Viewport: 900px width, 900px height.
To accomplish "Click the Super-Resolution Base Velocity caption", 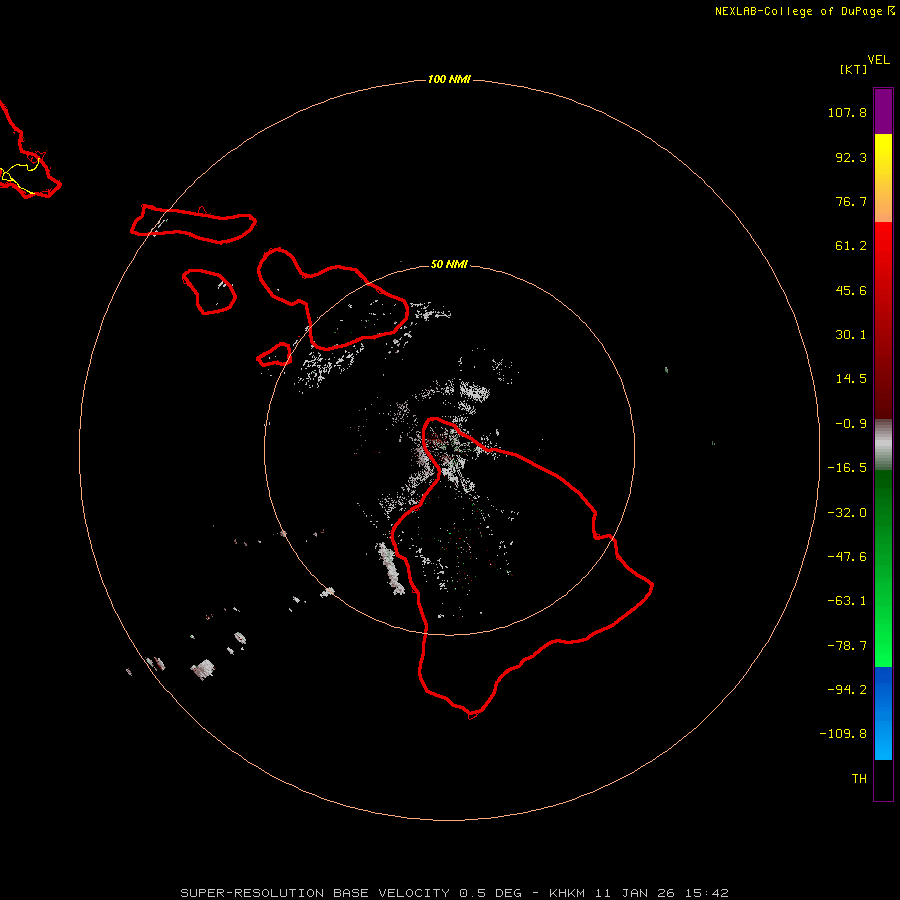I will tap(455, 893).
